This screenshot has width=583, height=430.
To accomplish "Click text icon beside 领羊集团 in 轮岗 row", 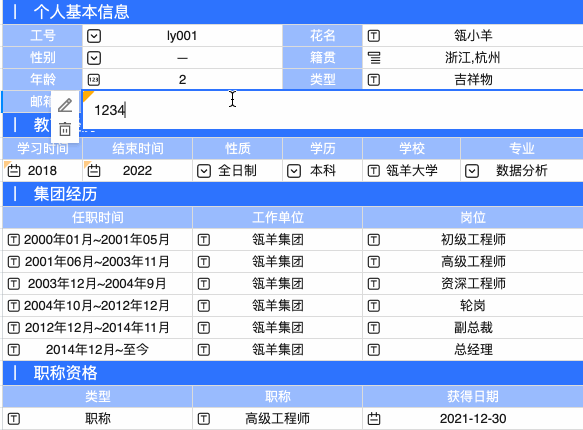I will tap(204, 306).
